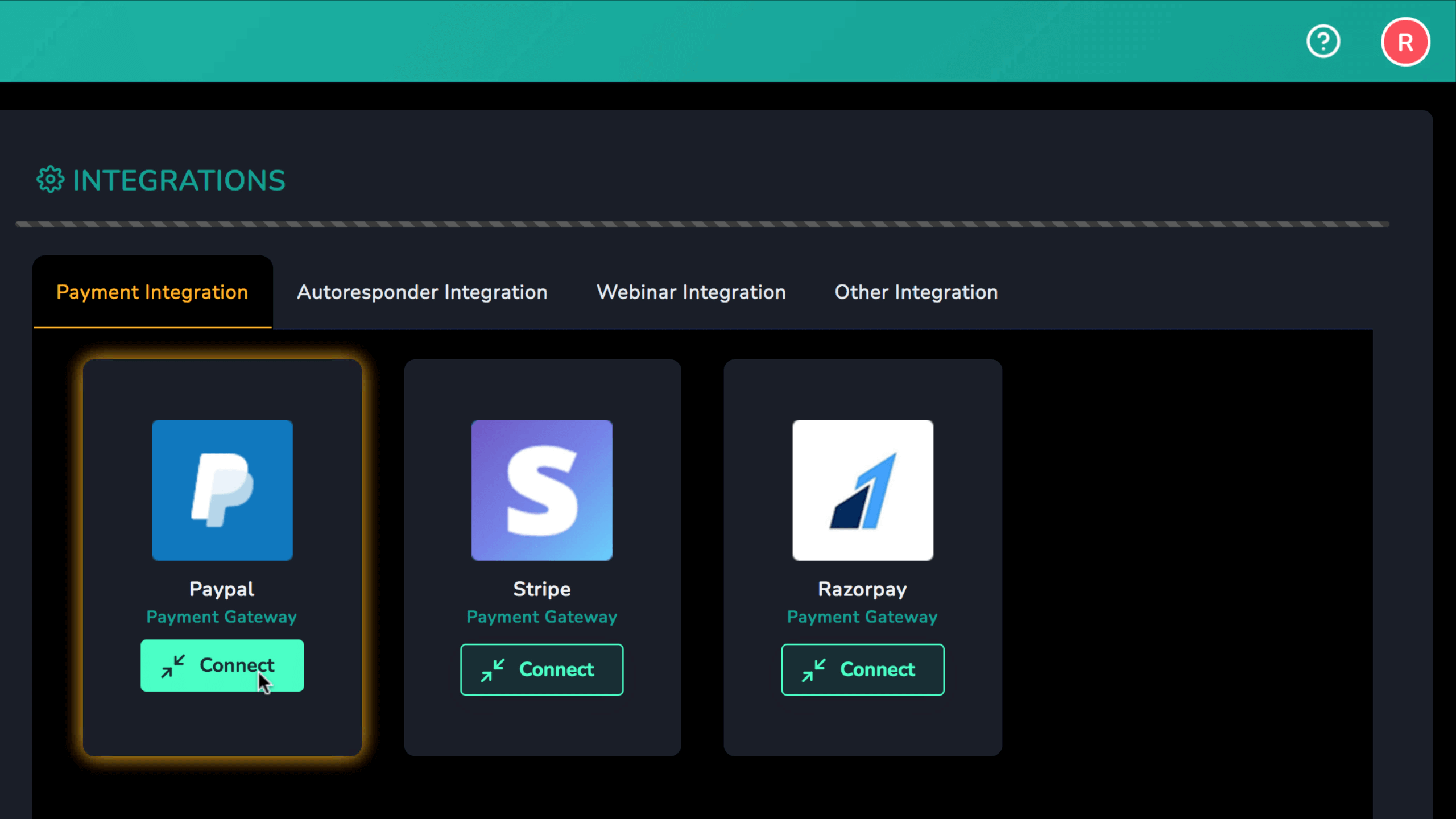Image resolution: width=1456 pixels, height=819 pixels.
Task: Switch to Payment Integration tab
Action: (x=152, y=292)
